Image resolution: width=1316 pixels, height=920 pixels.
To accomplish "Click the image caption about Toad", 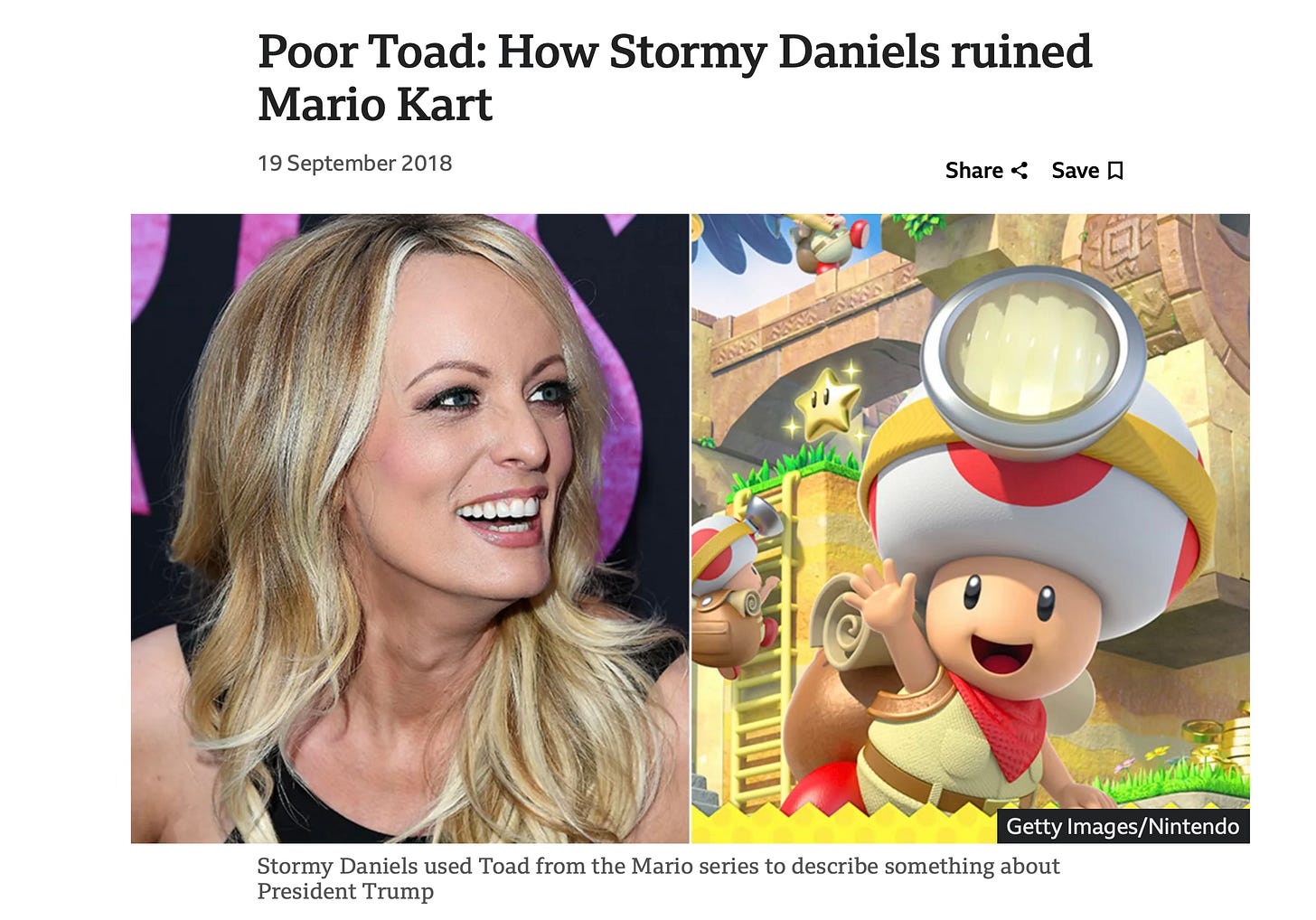I will pyautogui.click(x=658, y=878).
